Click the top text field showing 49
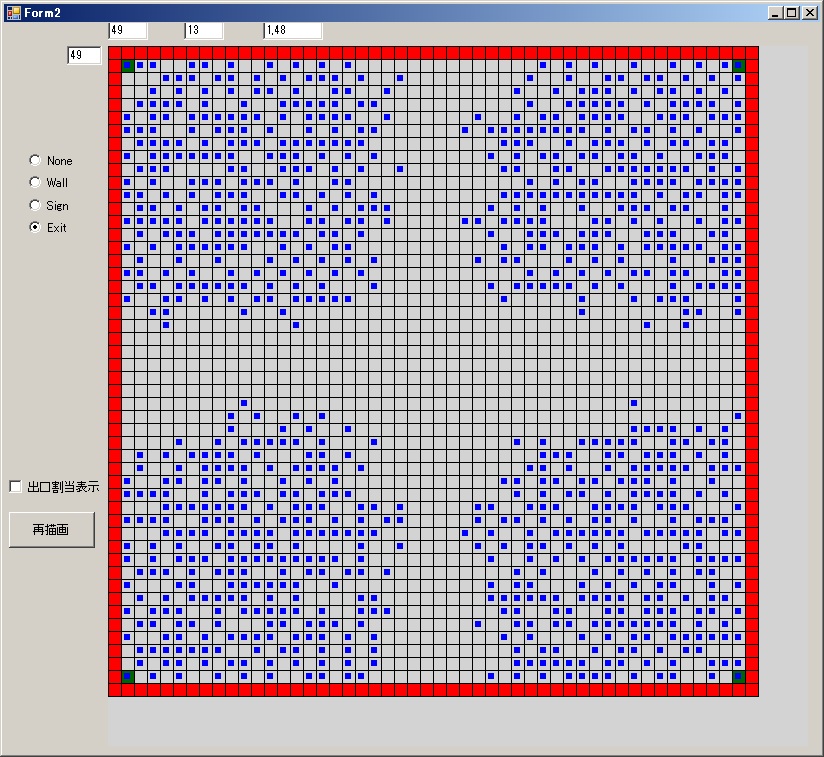The height and width of the screenshot is (757, 824). pos(127,30)
